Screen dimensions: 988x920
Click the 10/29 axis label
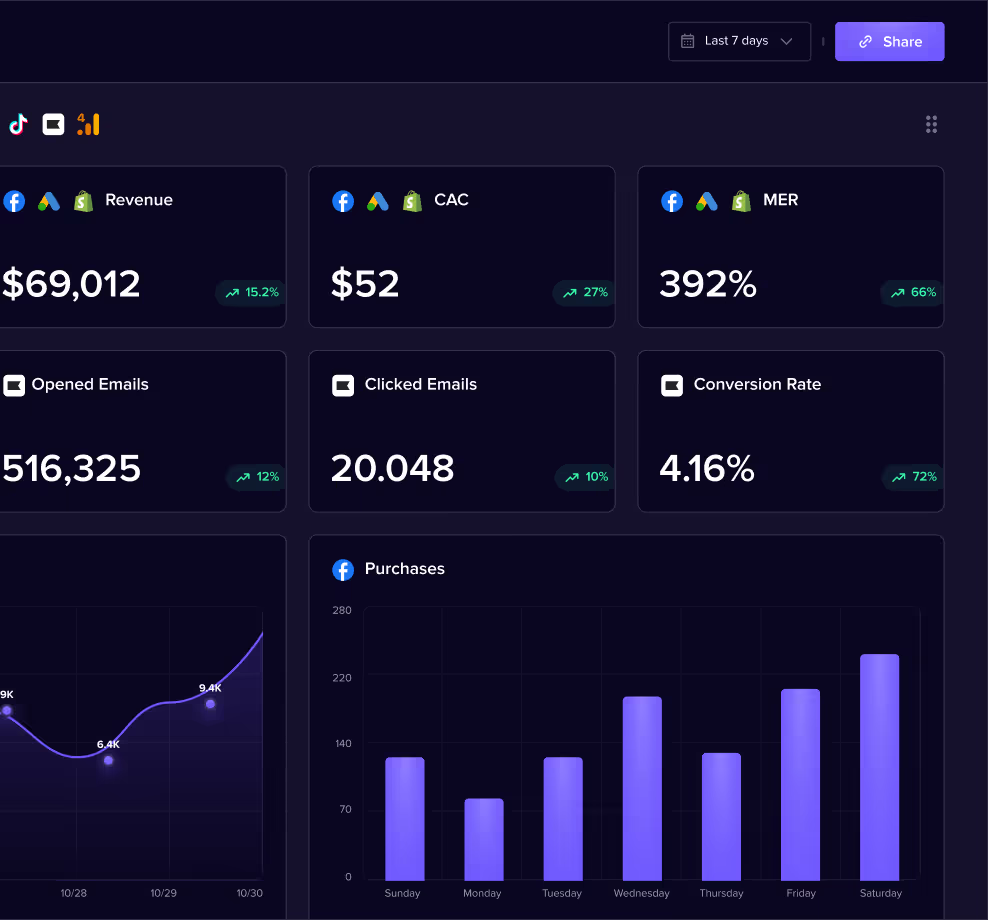click(x=164, y=894)
